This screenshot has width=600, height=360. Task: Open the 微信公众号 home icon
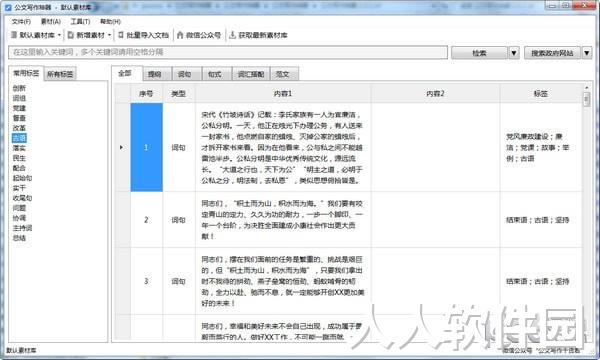tap(180, 35)
